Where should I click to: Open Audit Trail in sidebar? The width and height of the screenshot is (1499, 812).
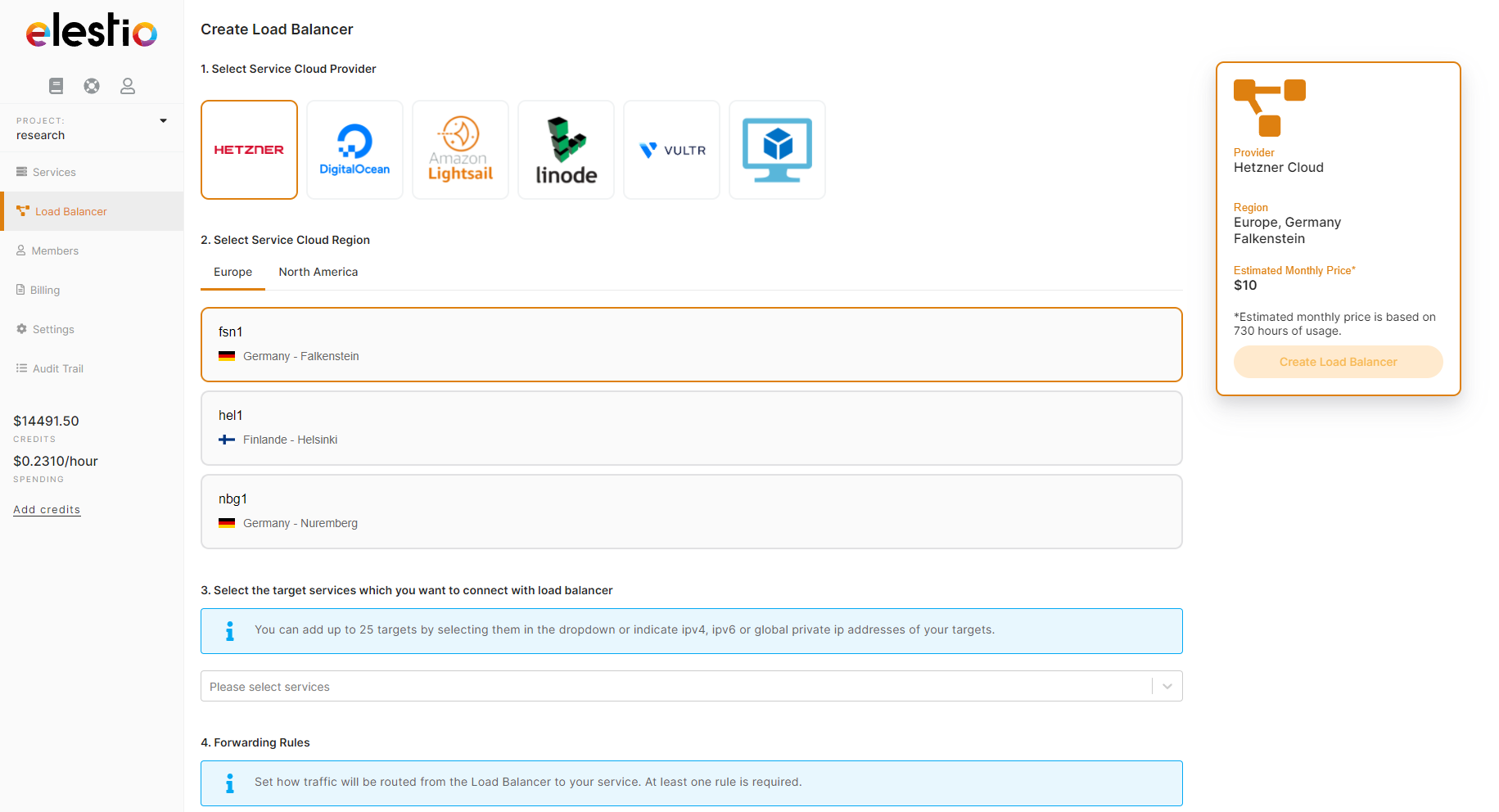(x=57, y=368)
